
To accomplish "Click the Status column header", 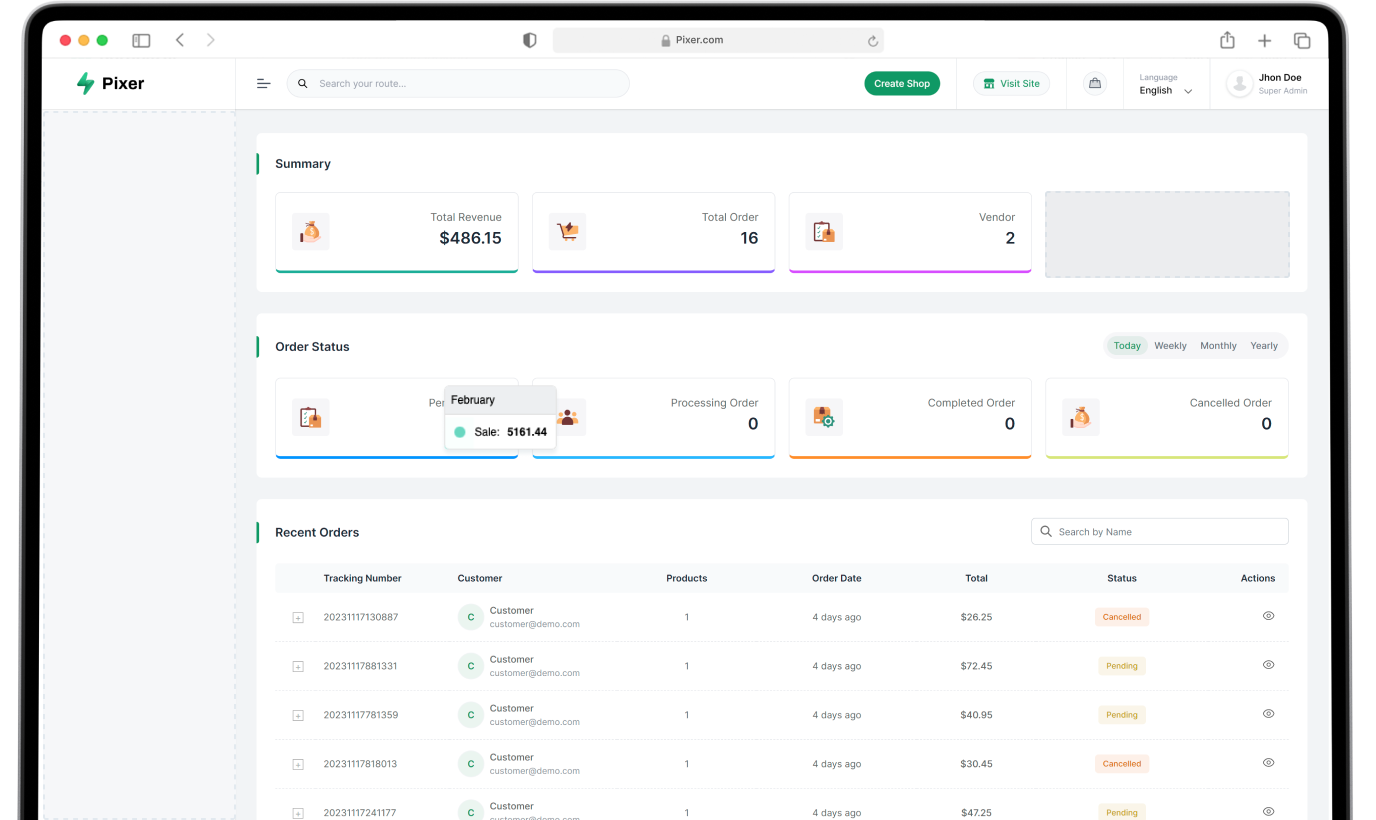I will (1122, 578).
